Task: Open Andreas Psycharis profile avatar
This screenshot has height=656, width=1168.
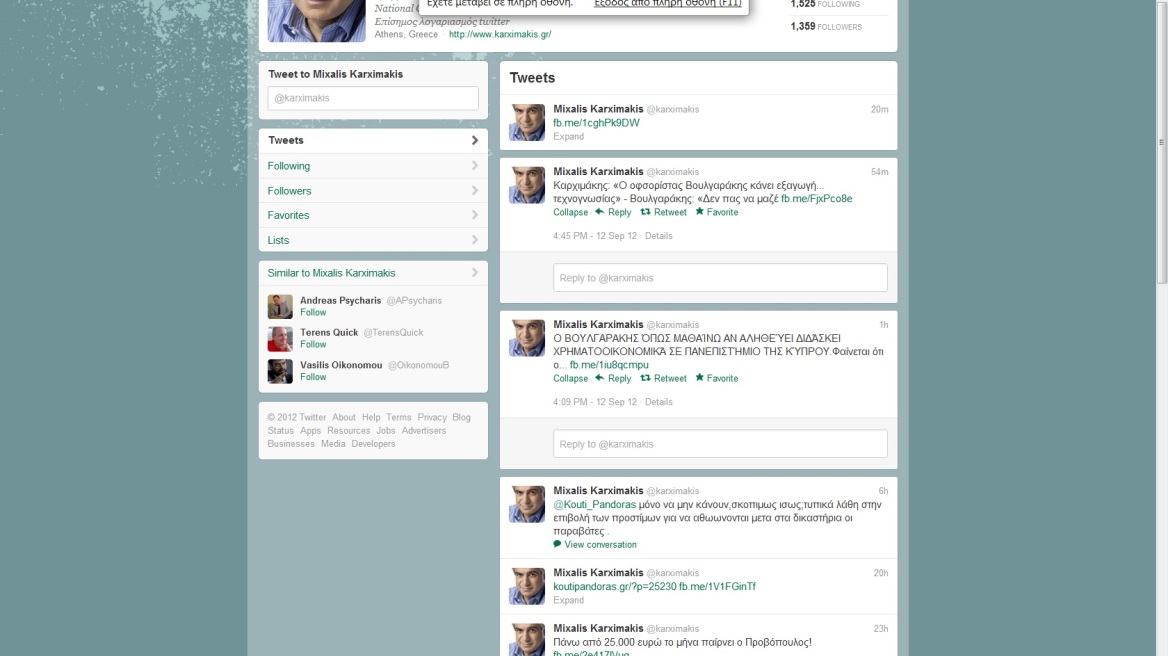Action: [280, 307]
